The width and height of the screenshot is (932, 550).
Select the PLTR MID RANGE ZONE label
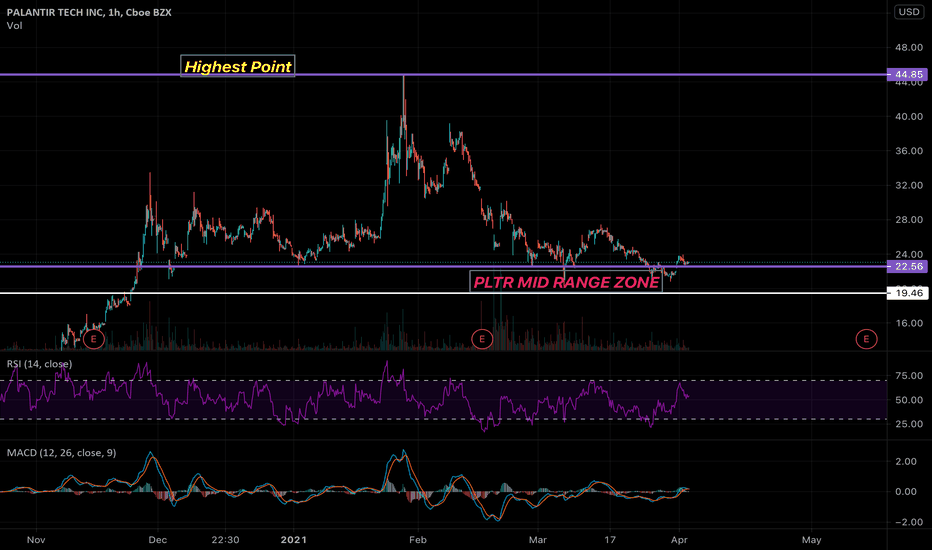click(x=566, y=282)
